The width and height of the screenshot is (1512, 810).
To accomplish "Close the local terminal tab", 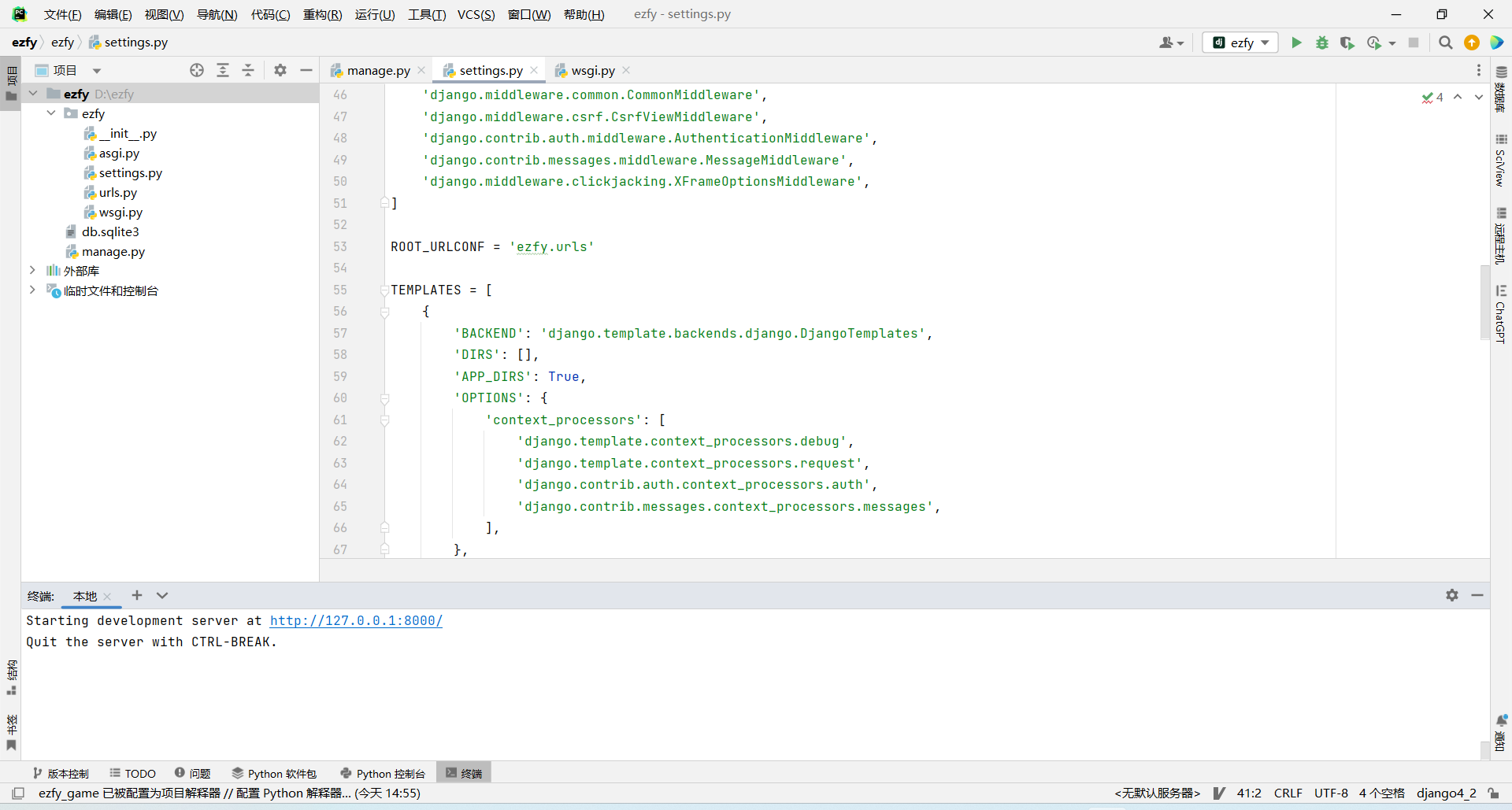I will [107, 597].
